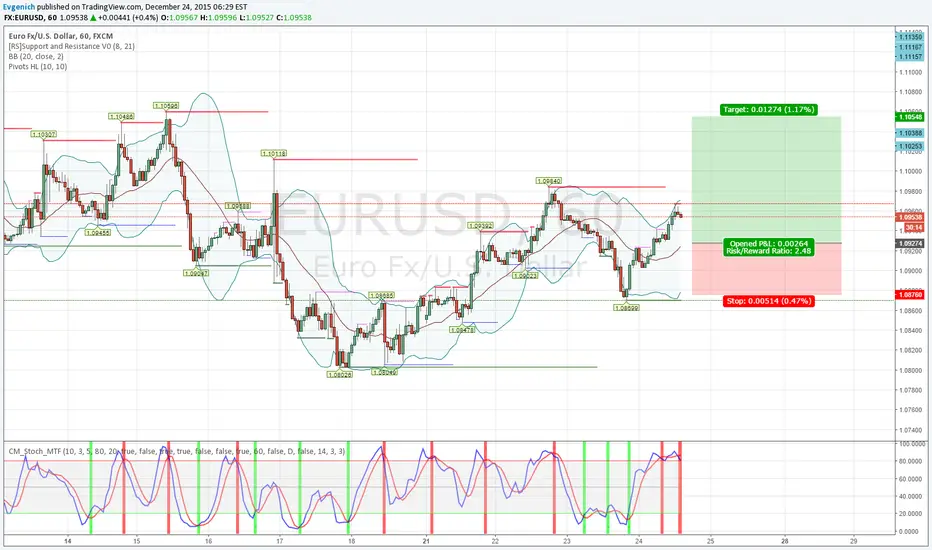Click the 1.09287 pivot low label
932x550 pixels.
(196, 273)
